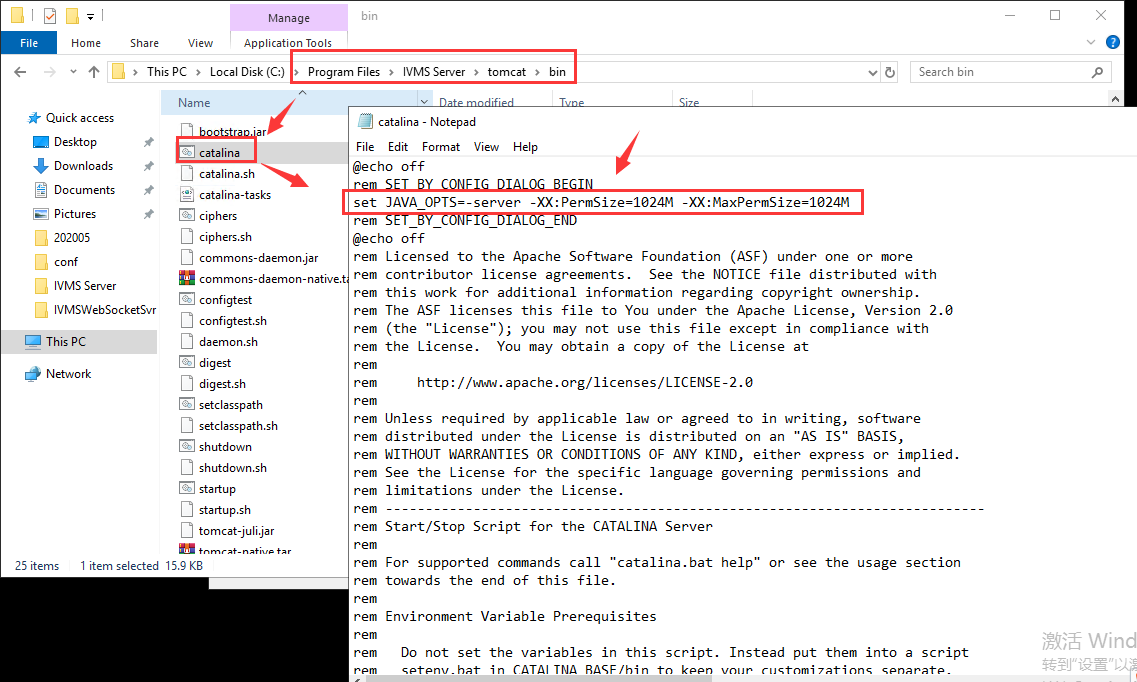This screenshot has width=1137, height=682.
Task: Select catalina.sh in the file list
Action: point(227,174)
